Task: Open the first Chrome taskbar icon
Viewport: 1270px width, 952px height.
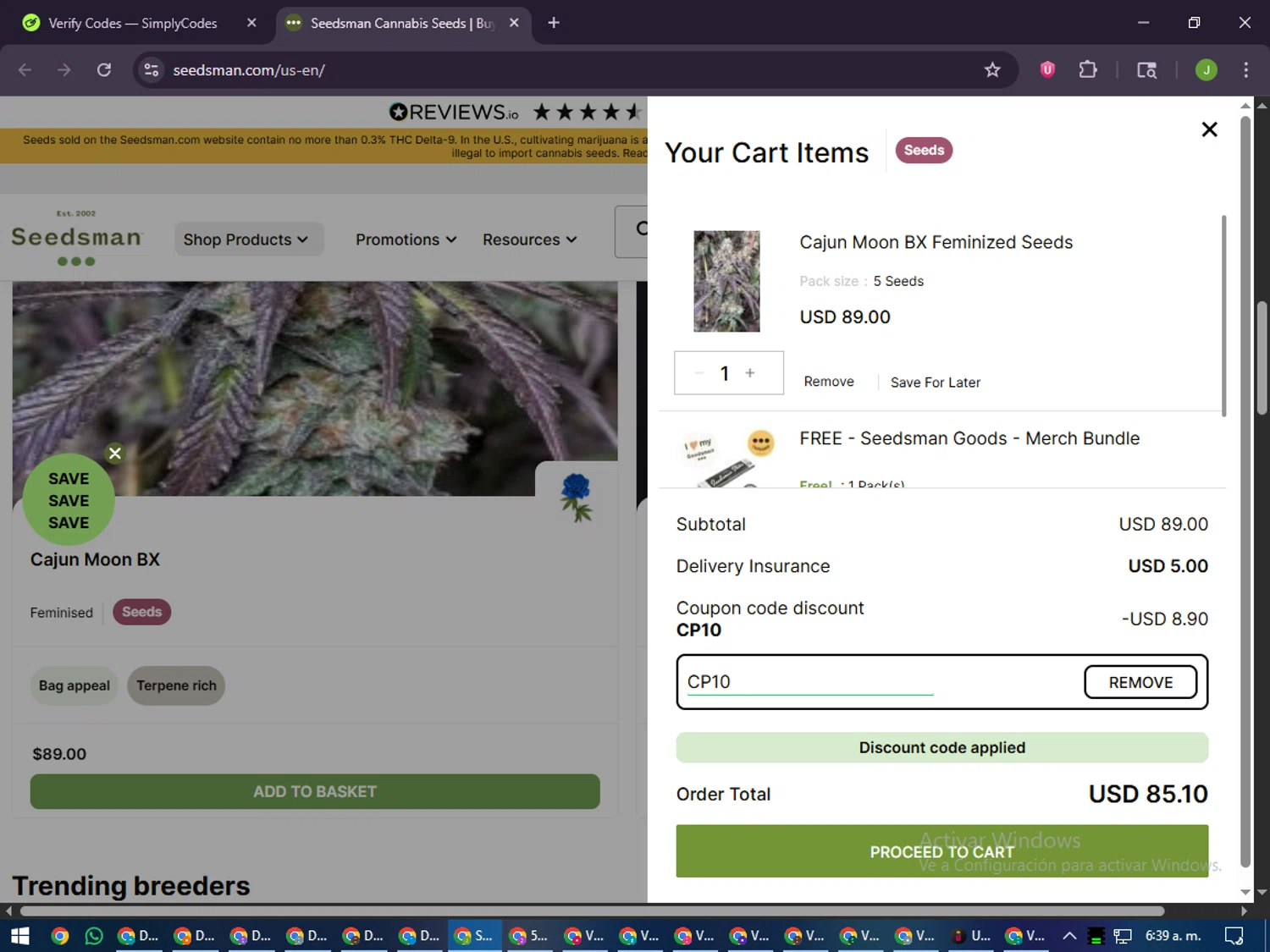Action: tap(59, 936)
